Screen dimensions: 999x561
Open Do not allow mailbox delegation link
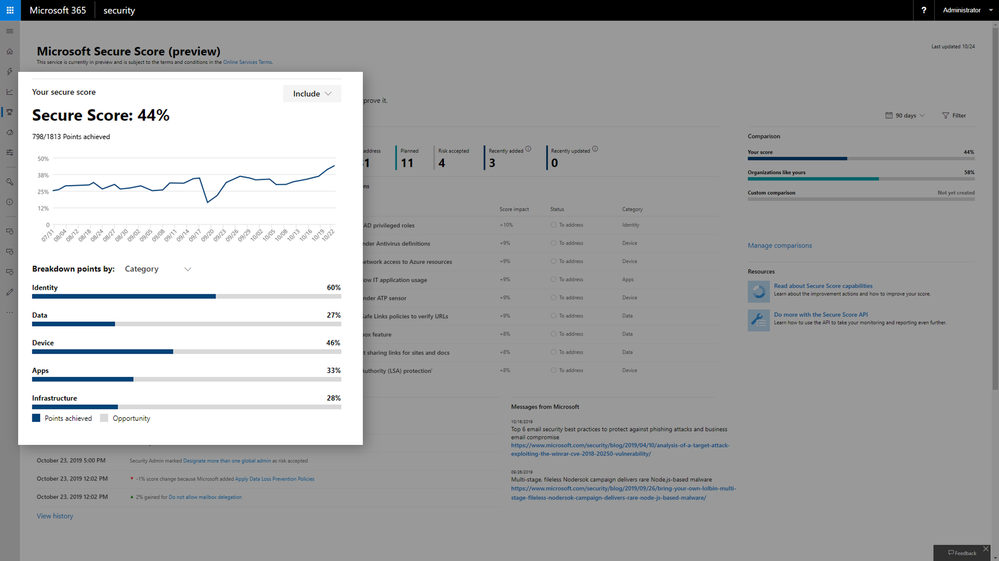(205, 497)
